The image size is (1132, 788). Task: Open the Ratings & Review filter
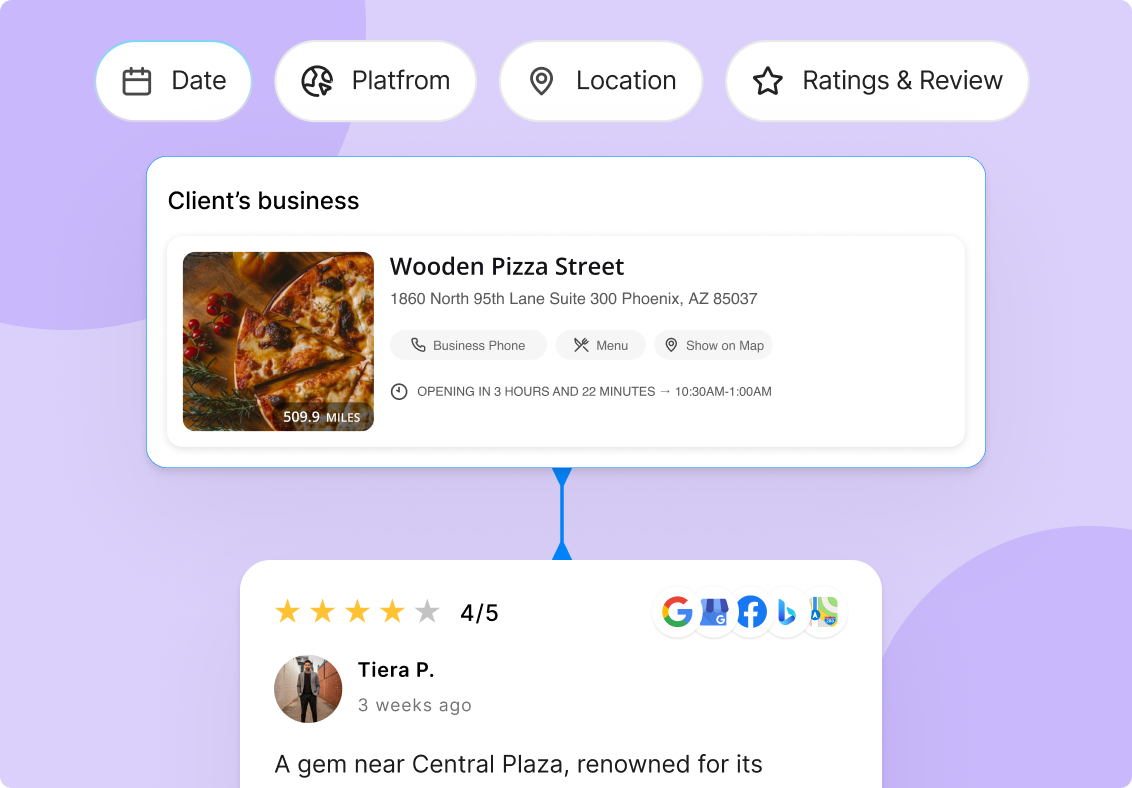coord(877,81)
